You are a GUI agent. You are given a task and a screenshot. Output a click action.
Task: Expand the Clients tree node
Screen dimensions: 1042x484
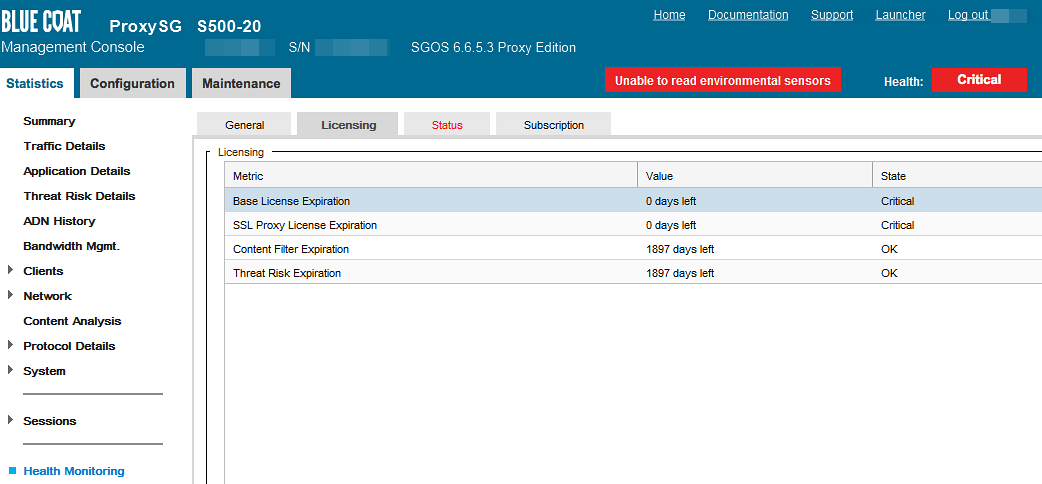pyautogui.click(x=10, y=270)
